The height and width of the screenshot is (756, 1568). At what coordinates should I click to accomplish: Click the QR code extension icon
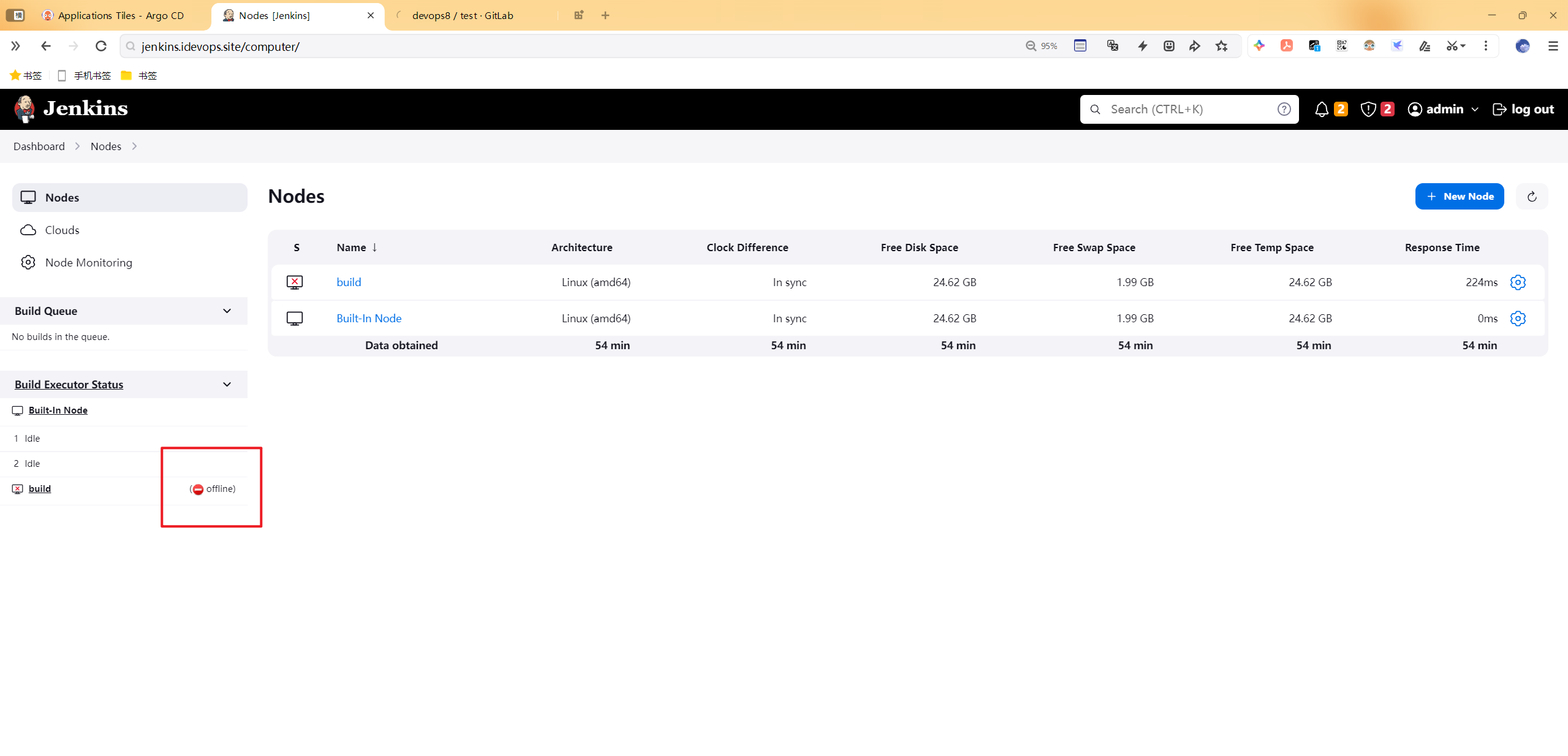click(x=1342, y=46)
